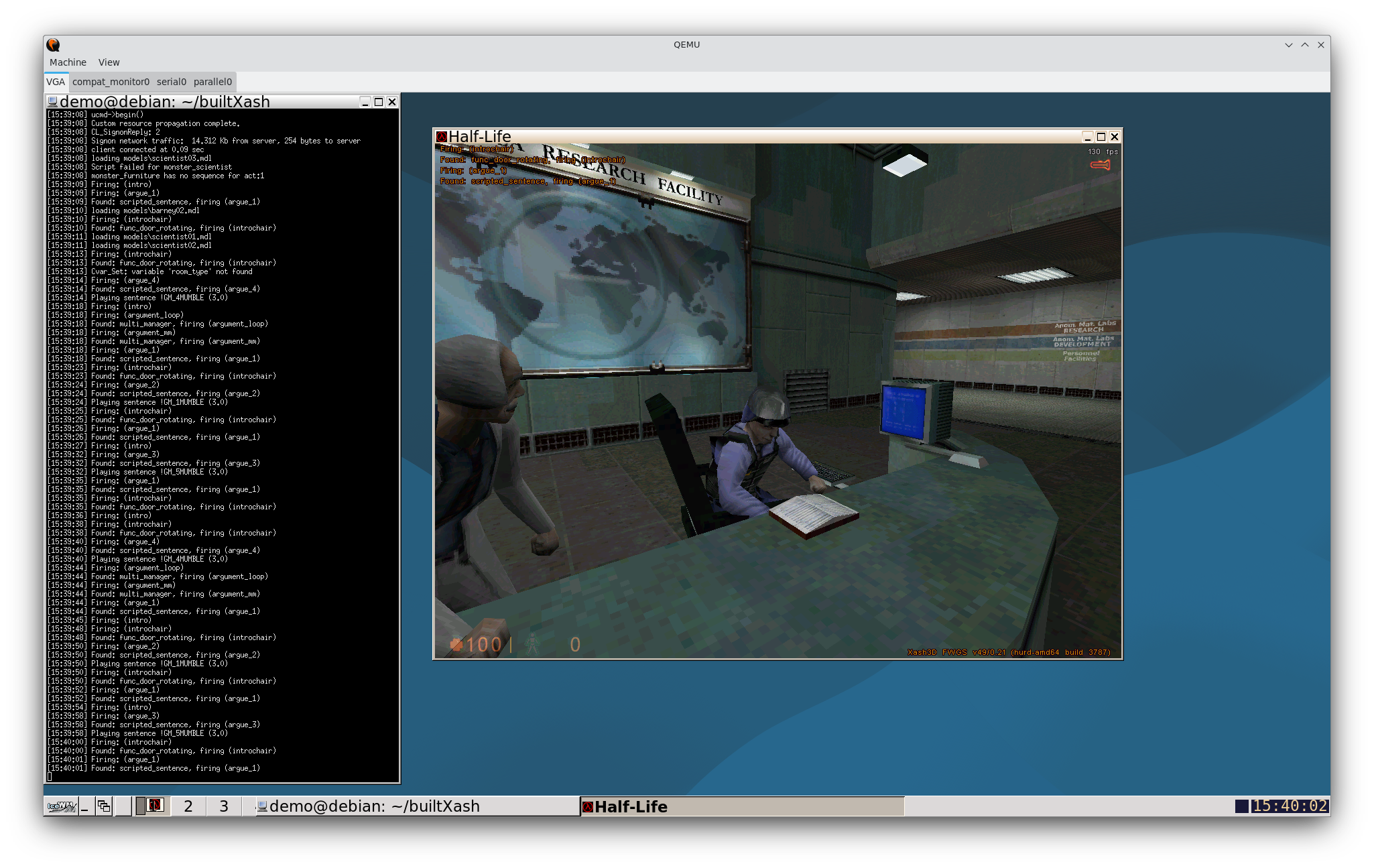Click terminal line "variable 'room_type' not found"
The image size is (1374, 868).
coord(191,272)
